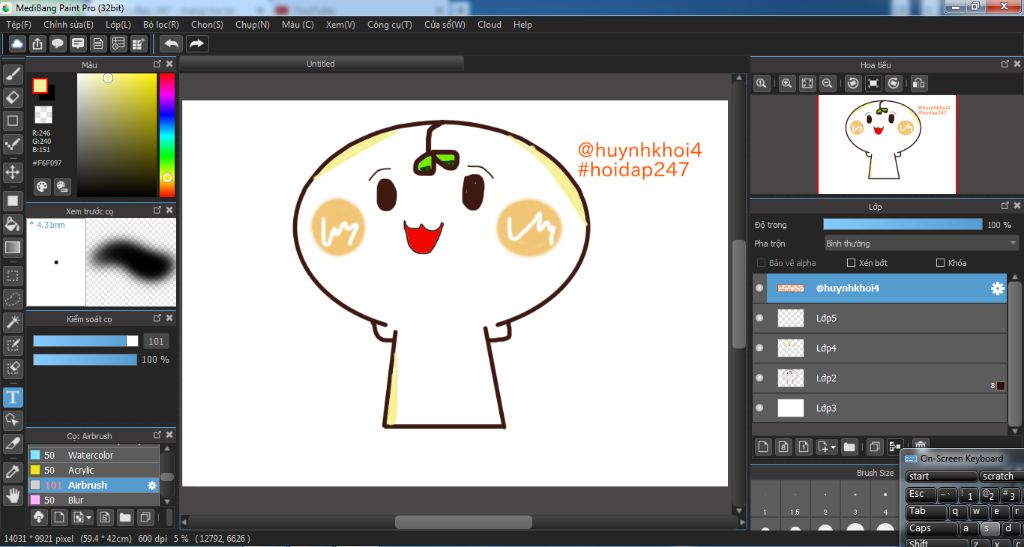Click brush list scroll-up arrow
Image resolution: width=1024 pixels, height=547 pixels.
coord(167,449)
